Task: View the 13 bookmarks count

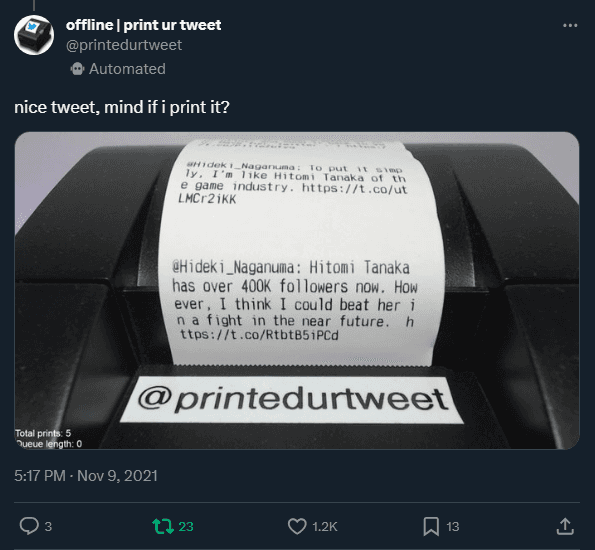Action: [453, 527]
